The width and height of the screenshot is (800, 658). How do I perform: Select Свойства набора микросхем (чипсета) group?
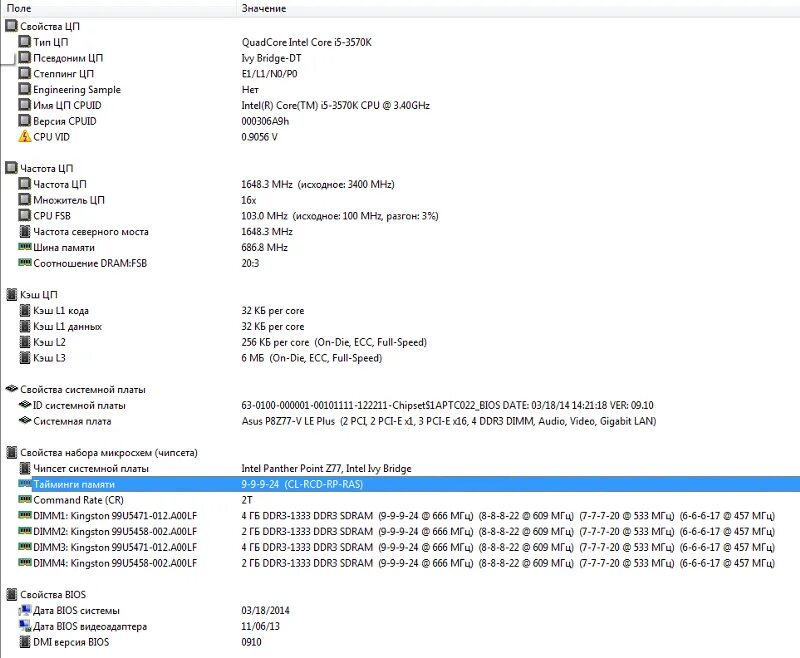109,453
